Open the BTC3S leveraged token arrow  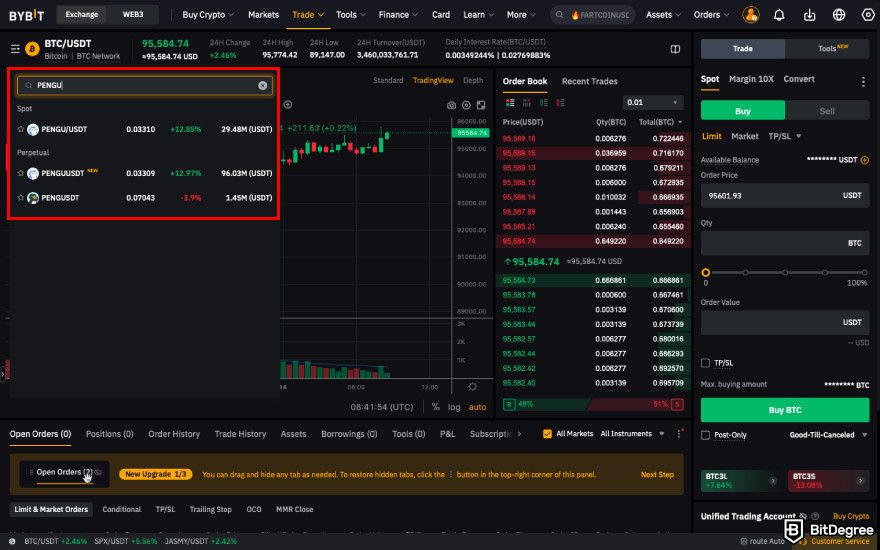point(860,481)
